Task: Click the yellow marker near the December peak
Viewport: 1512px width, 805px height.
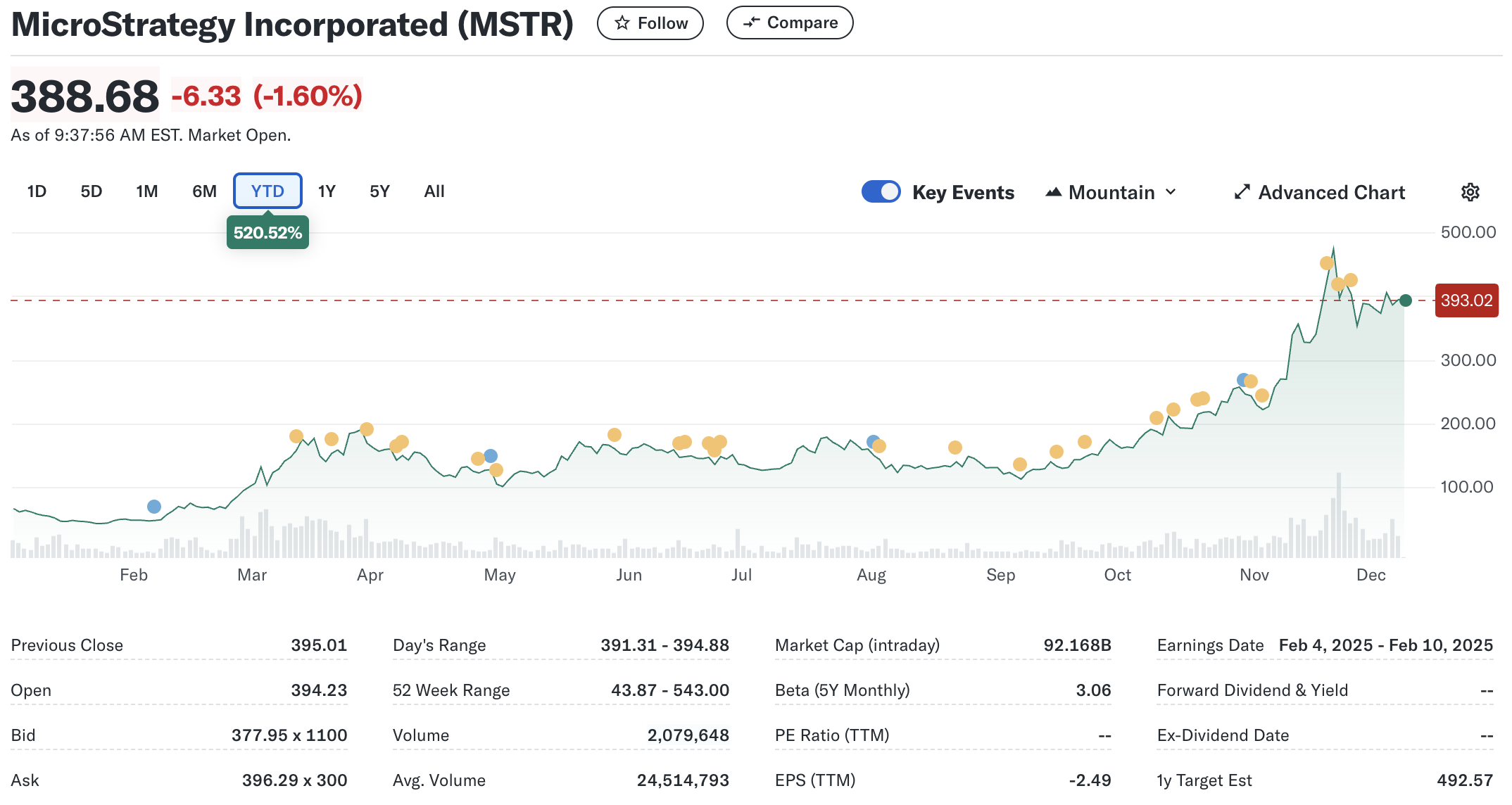Action: pyautogui.click(x=1326, y=263)
